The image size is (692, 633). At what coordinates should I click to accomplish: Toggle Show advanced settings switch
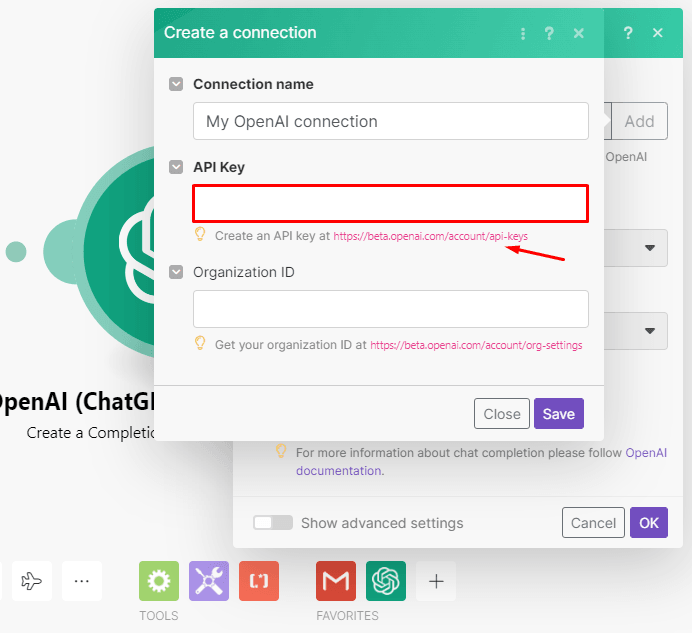(x=272, y=523)
